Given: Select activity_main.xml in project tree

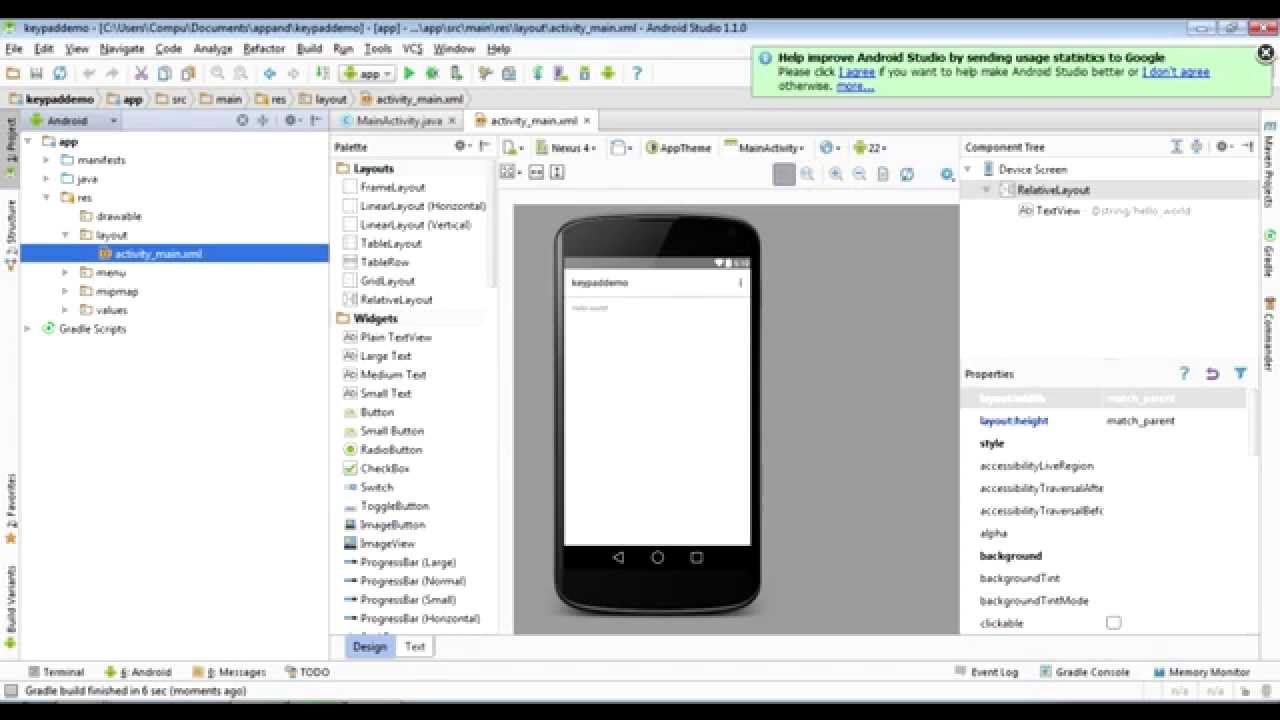Looking at the screenshot, I should coord(174,253).
